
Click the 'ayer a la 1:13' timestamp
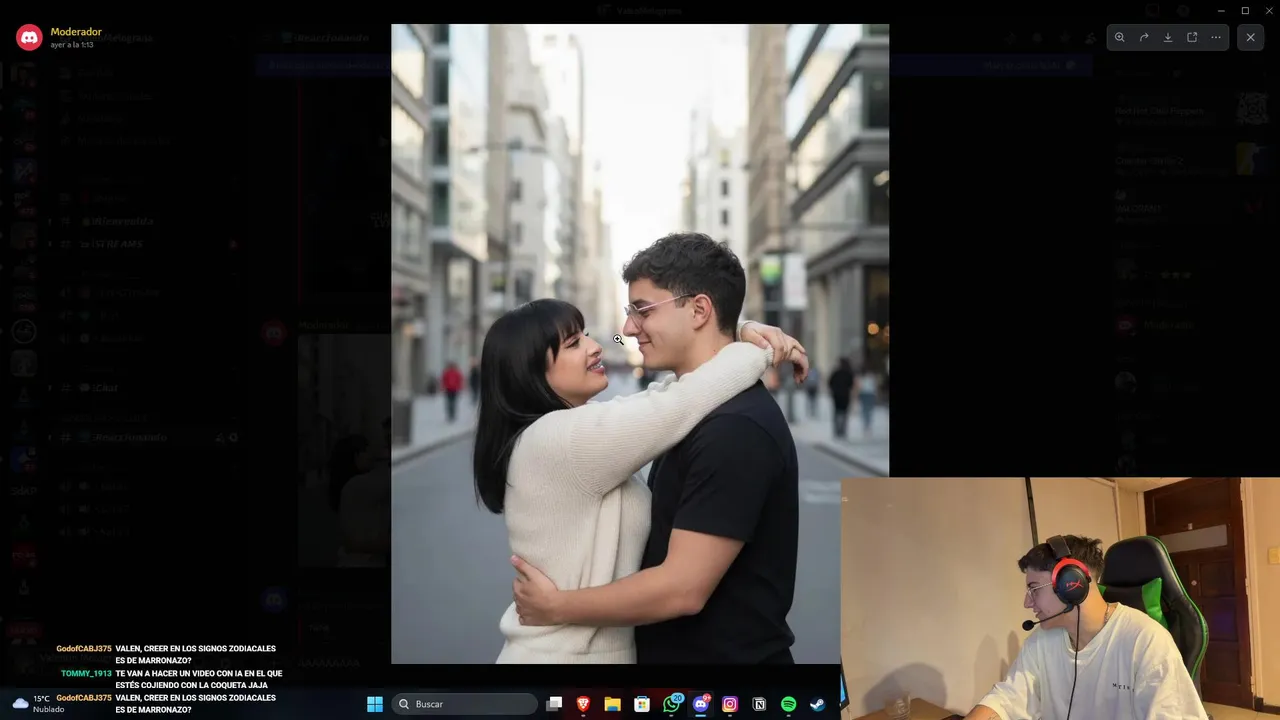(72, 45)
